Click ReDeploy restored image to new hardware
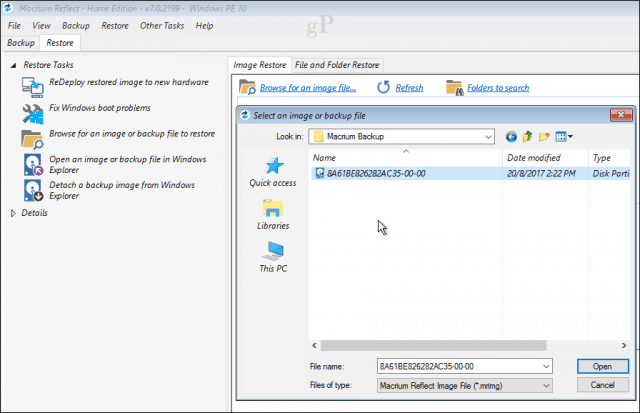The height and width of the screenshot is (413, 640). 129,82
